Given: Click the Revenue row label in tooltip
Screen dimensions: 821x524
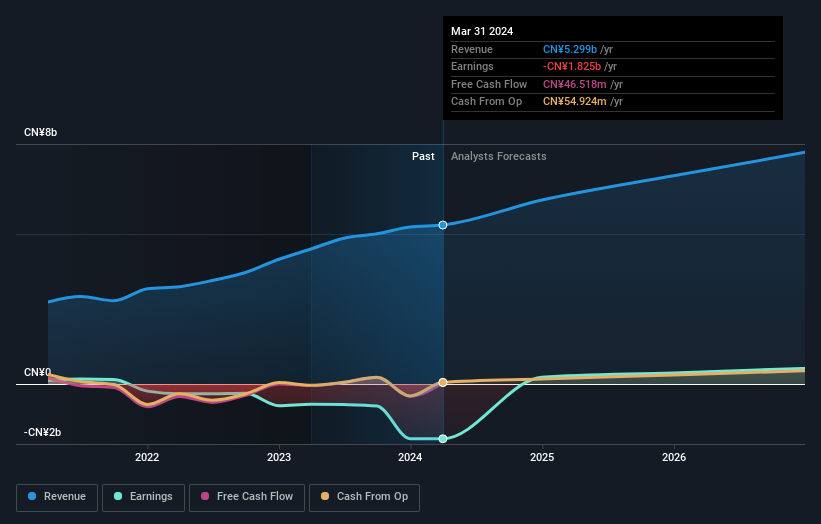Looking at the screenshot, I should point(472,49).
